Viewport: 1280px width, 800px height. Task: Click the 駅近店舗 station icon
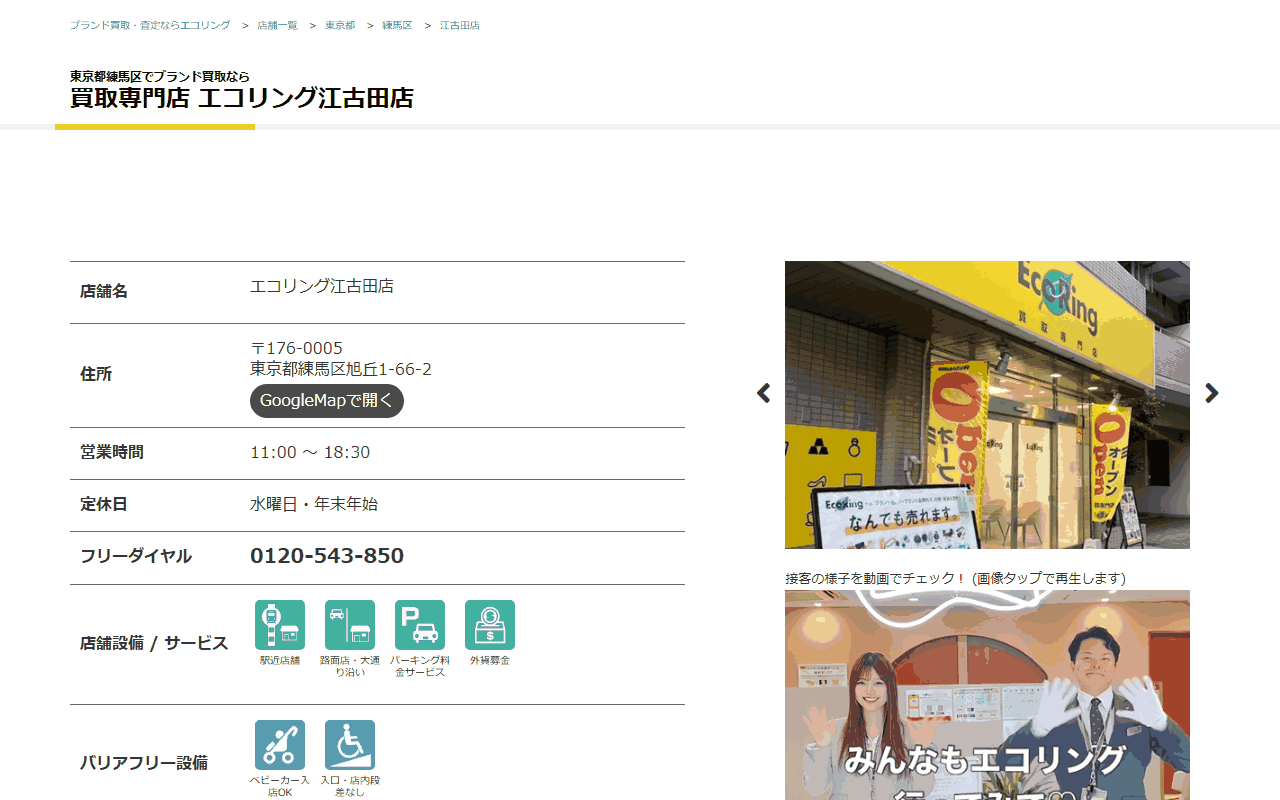[280, 625]
